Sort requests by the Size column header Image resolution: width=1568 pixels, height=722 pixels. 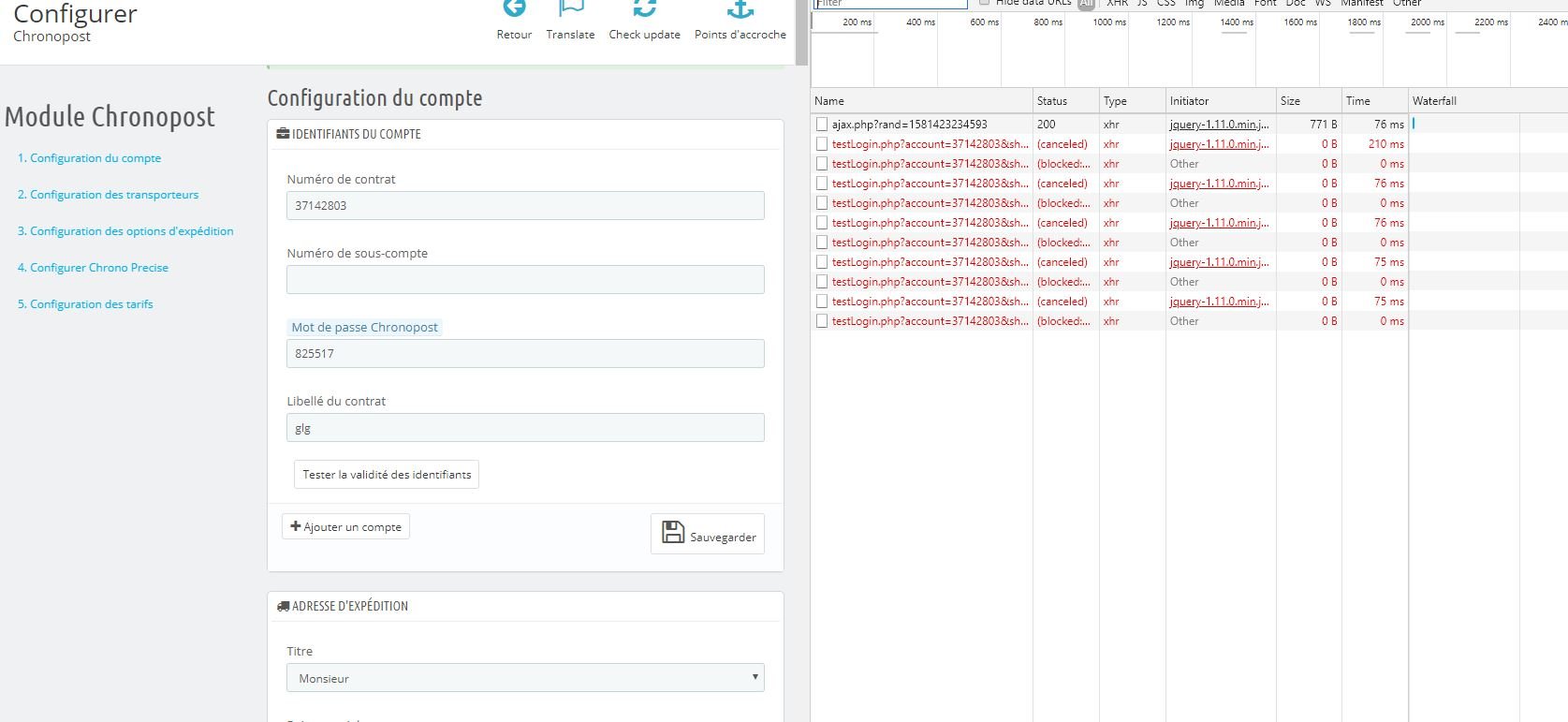point(1308,100)
